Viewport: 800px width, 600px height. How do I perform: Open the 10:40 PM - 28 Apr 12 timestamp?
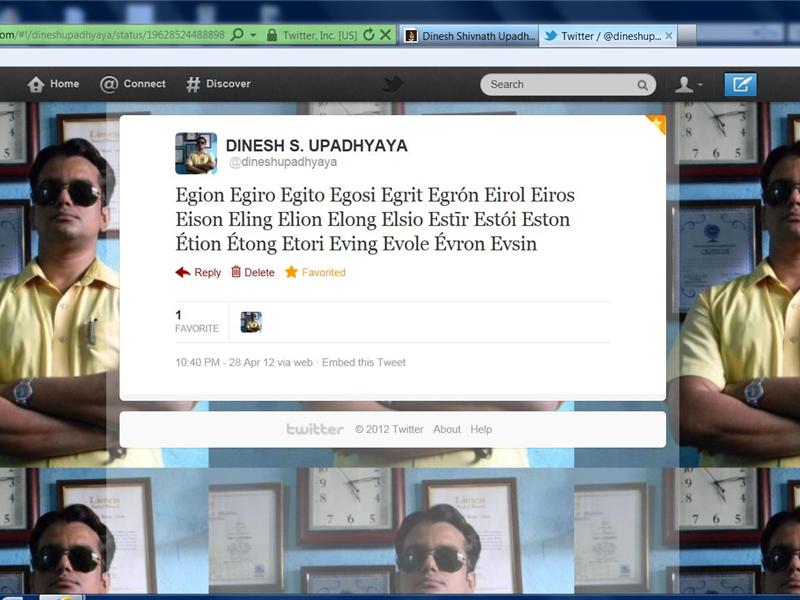[244, 363]
